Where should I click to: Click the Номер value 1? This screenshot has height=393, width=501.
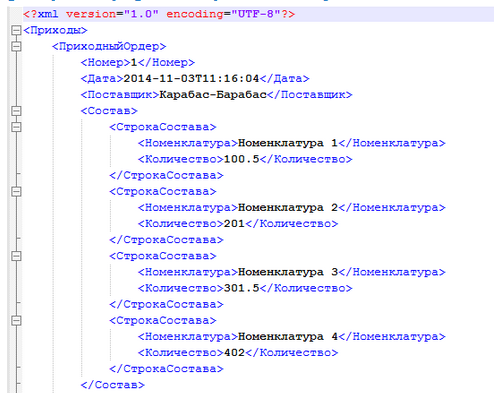click(x=134, y=62)
